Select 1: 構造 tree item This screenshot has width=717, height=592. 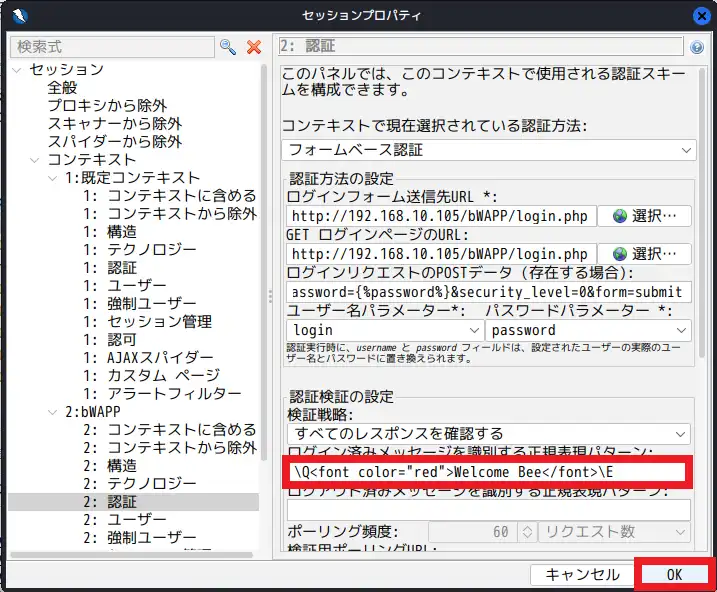[110, 232]
